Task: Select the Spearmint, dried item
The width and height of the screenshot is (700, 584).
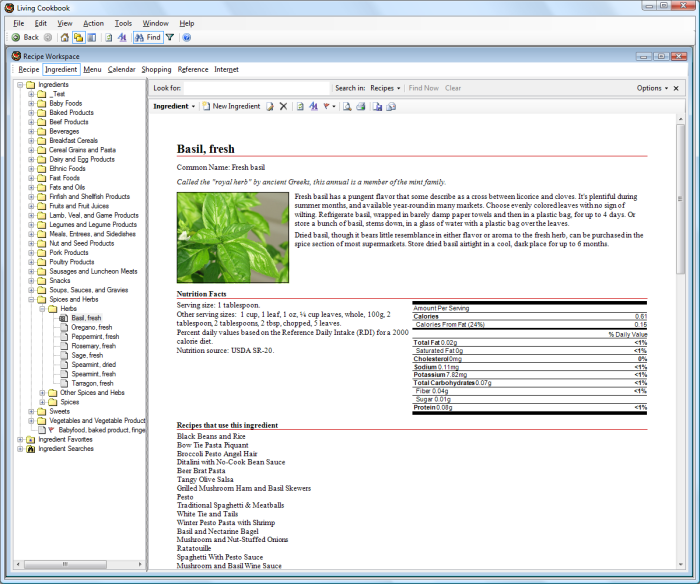Action: coord(93,364)
